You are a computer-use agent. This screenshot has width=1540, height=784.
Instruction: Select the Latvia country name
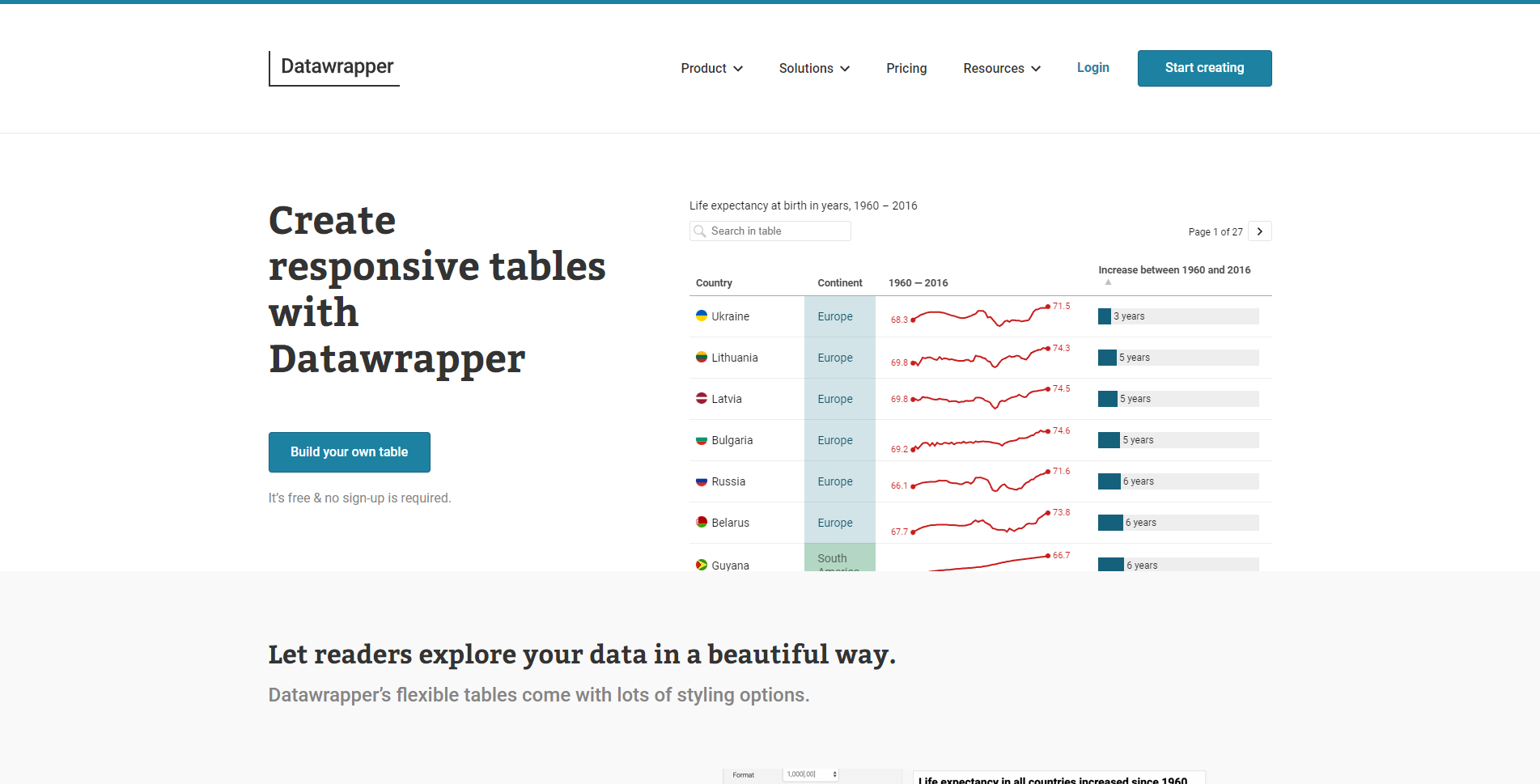pos(727,399)
